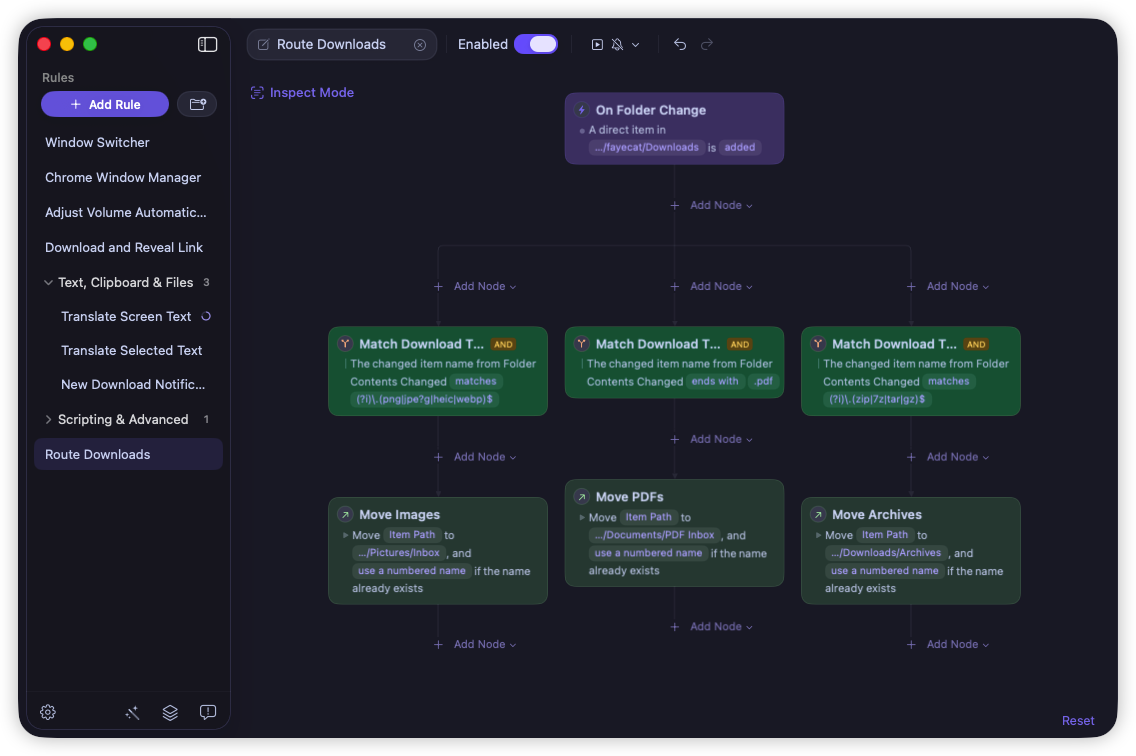Click the .../Documents/PDF Inbox destination chip
This screenshot has height=756, width=1136.
coord(654,536)
